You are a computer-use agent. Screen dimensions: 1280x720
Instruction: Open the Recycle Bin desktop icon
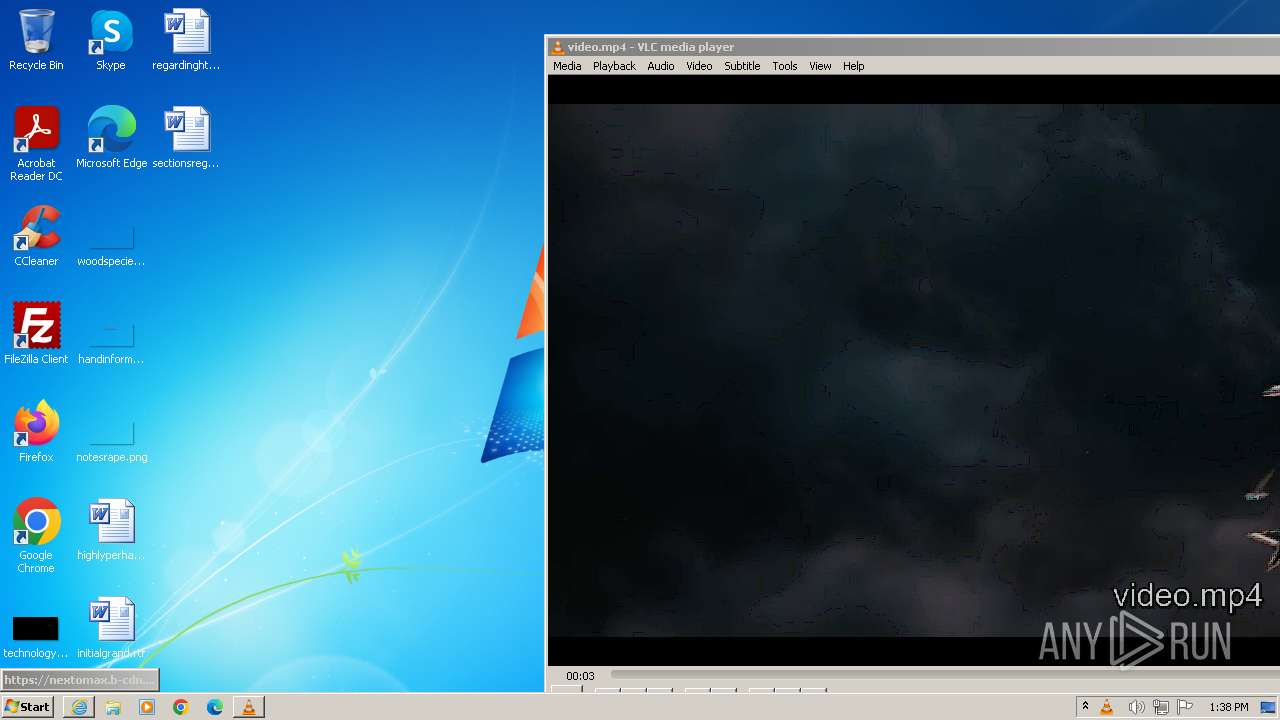coord(36,40)
